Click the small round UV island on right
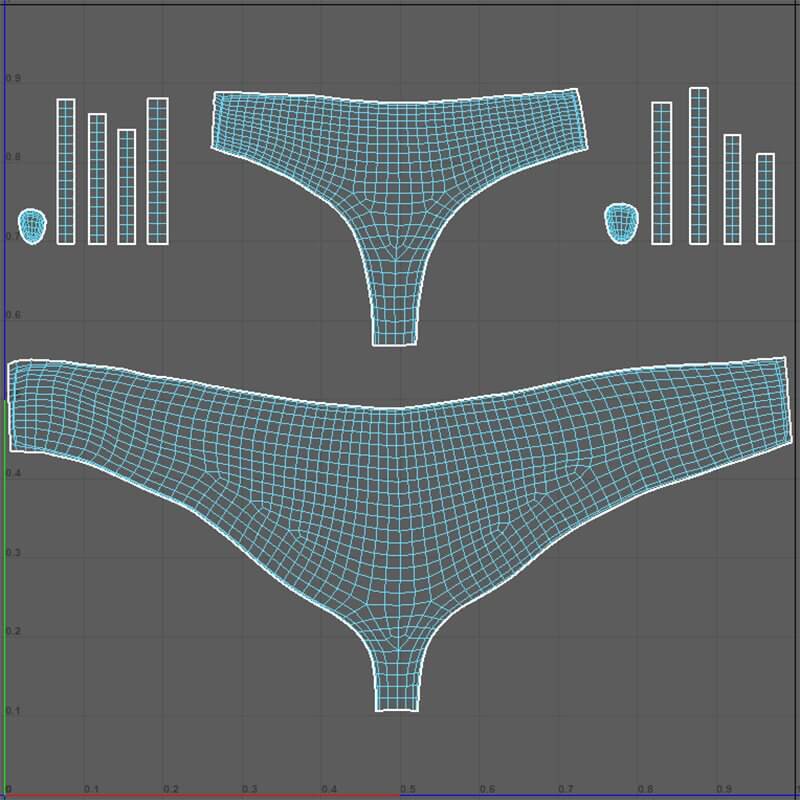The image size is (800, 800). pos(621,222)
